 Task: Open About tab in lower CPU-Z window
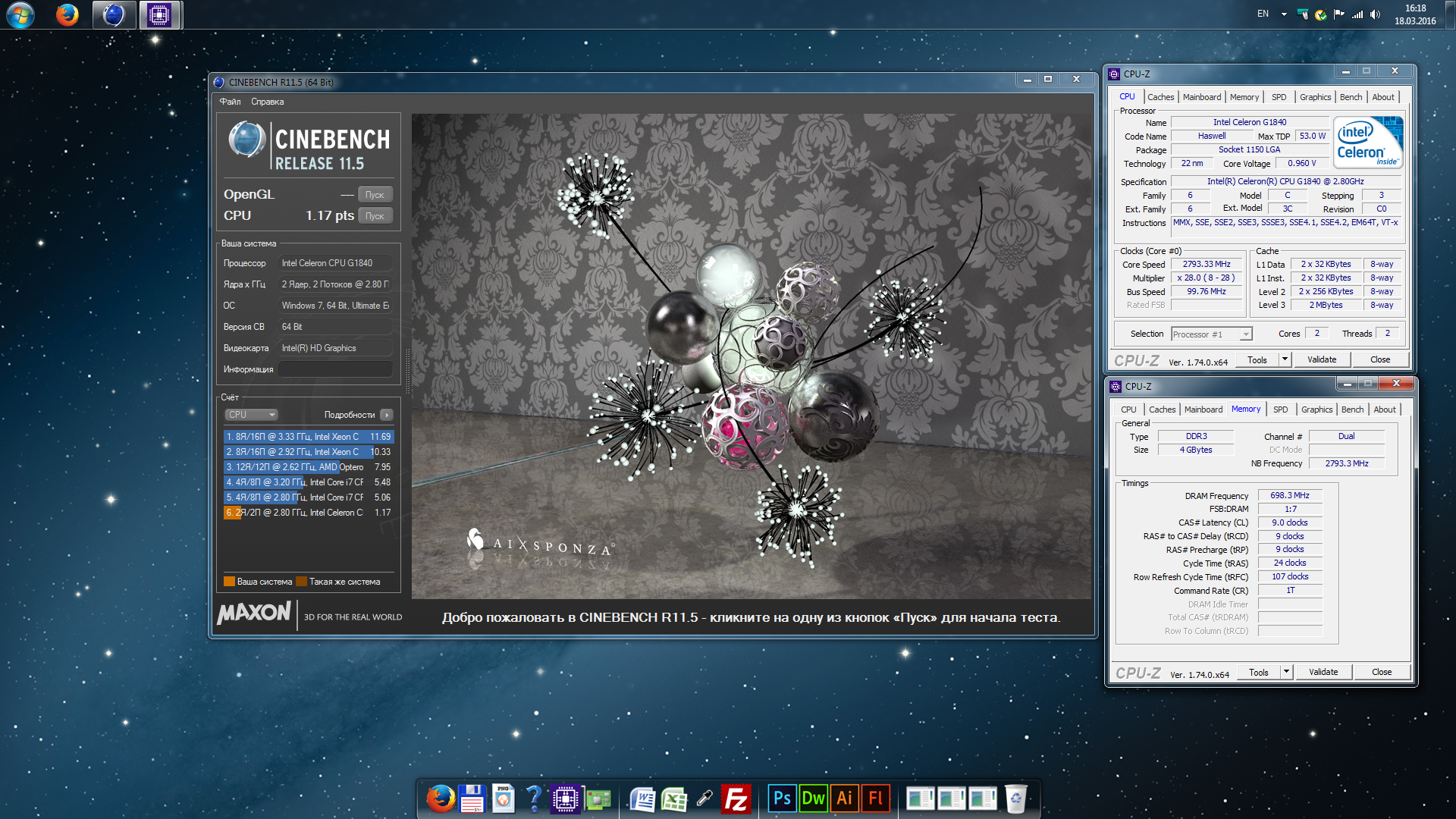[x=1385, y=409]
